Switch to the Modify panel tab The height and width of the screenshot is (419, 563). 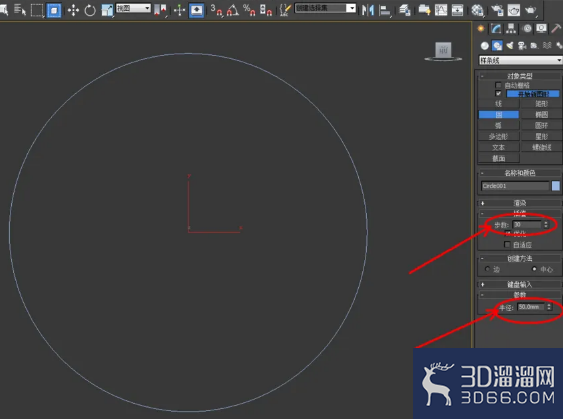pos(496,28)
